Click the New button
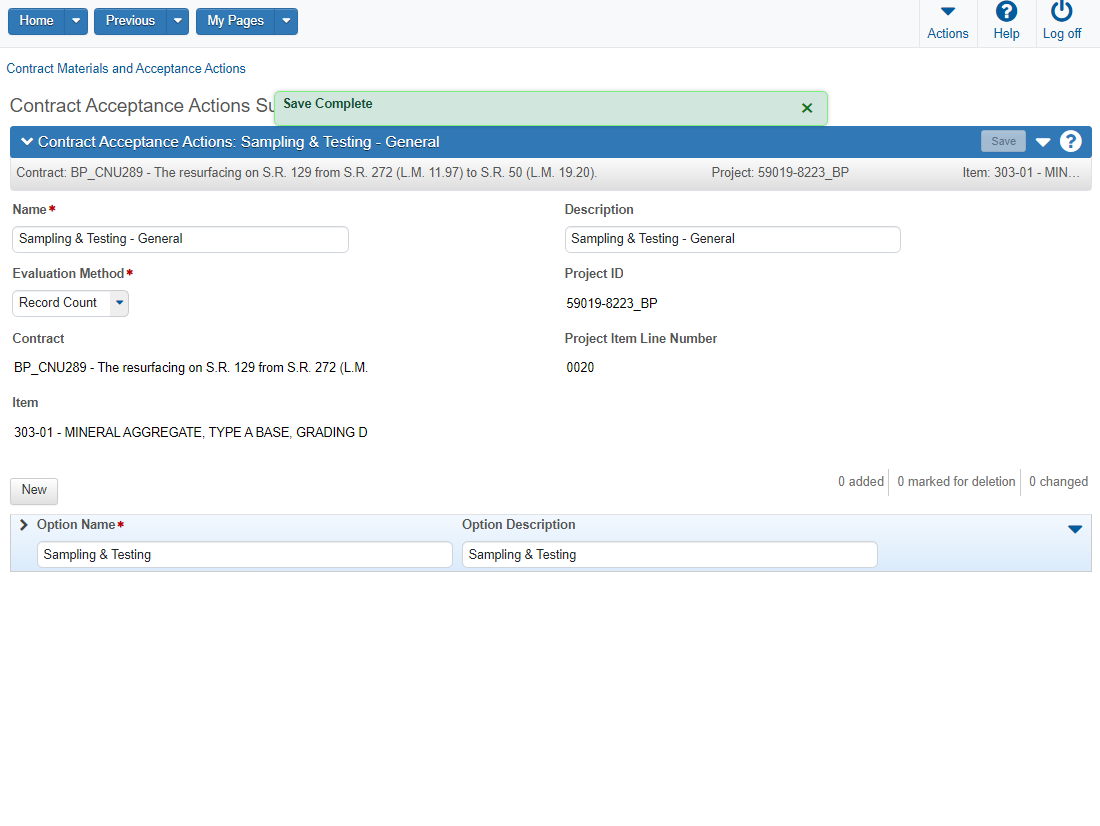This screenshot has height=826, width=1100. coord(34,490)
